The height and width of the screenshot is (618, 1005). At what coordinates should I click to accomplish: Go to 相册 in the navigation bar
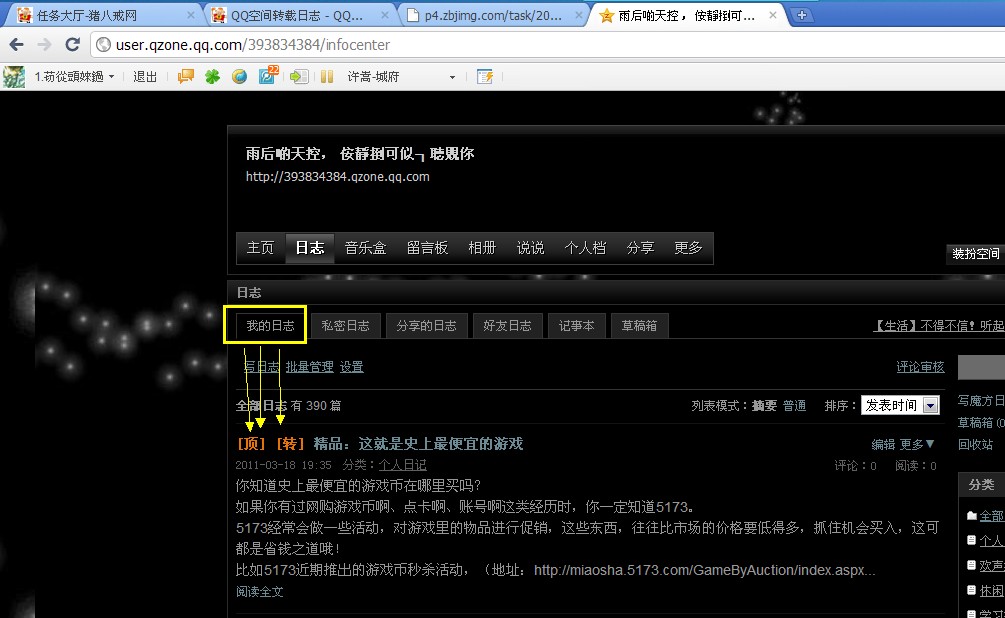(x=482, y=248)
